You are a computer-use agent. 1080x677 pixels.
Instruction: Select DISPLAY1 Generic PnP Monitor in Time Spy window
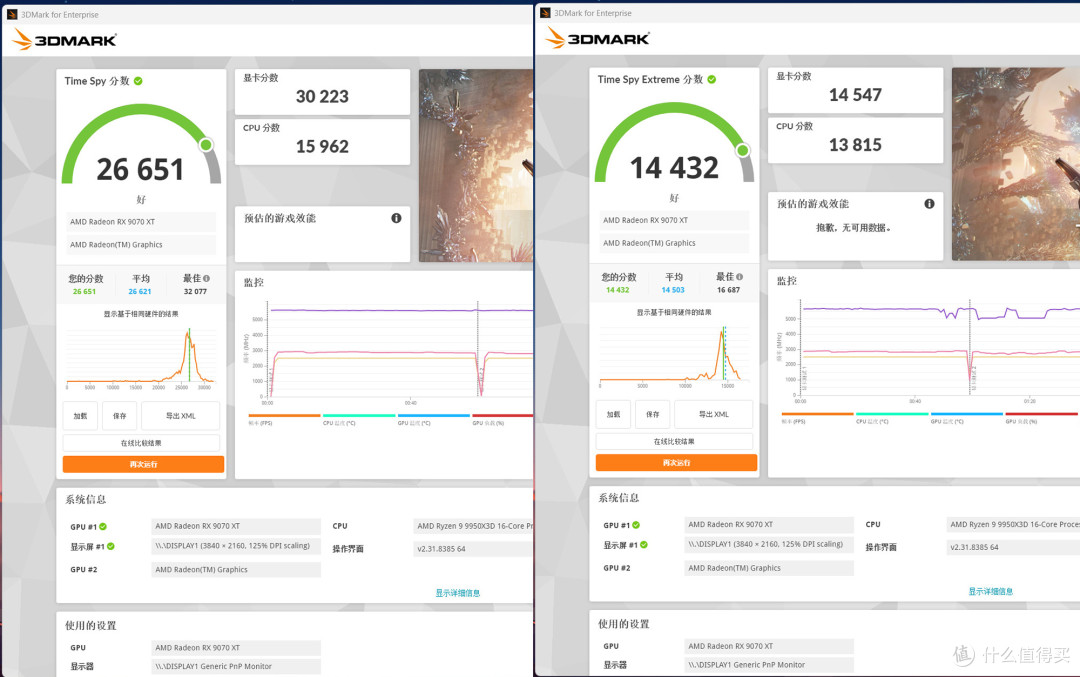(236, 667)
